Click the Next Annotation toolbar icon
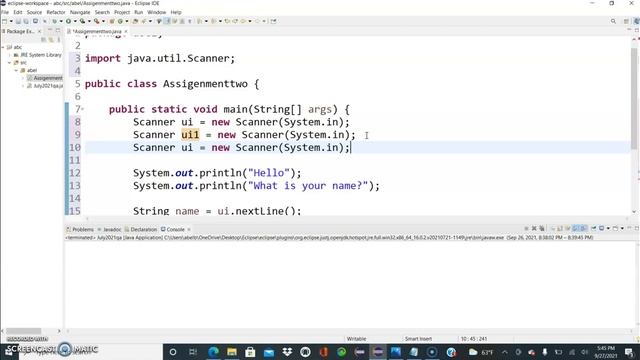The image size is (640, 360). pos(200,21)
